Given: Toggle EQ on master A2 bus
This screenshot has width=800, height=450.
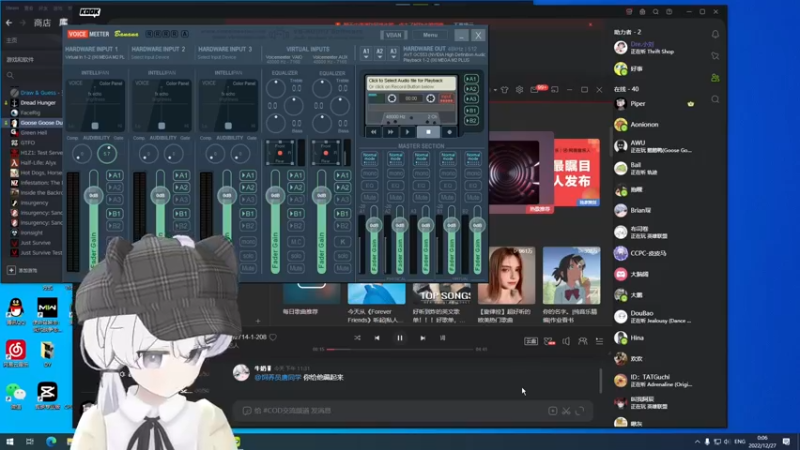Looking at the screenshot, I should [395, 185].
